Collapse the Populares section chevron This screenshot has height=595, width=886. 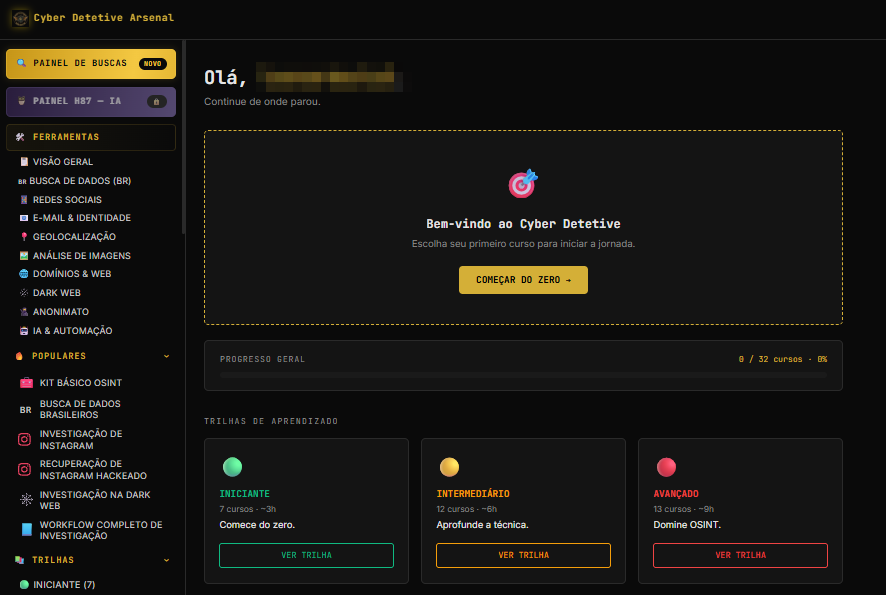click(x=166, y=356)
